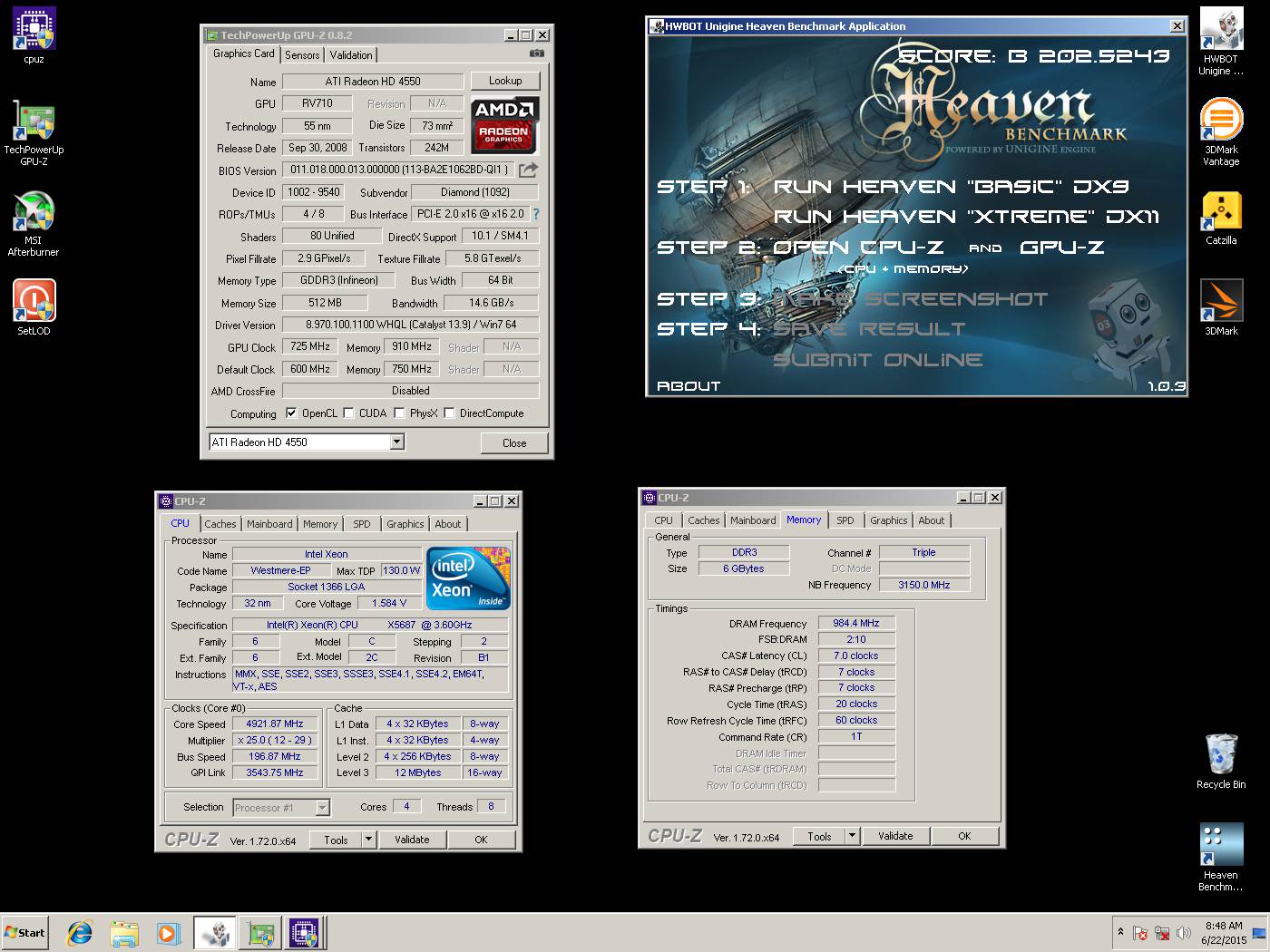Click the DRAM Frequency value 984.4 MHz
Viewport: 1270px width, 952px height.
click(856, 623)
